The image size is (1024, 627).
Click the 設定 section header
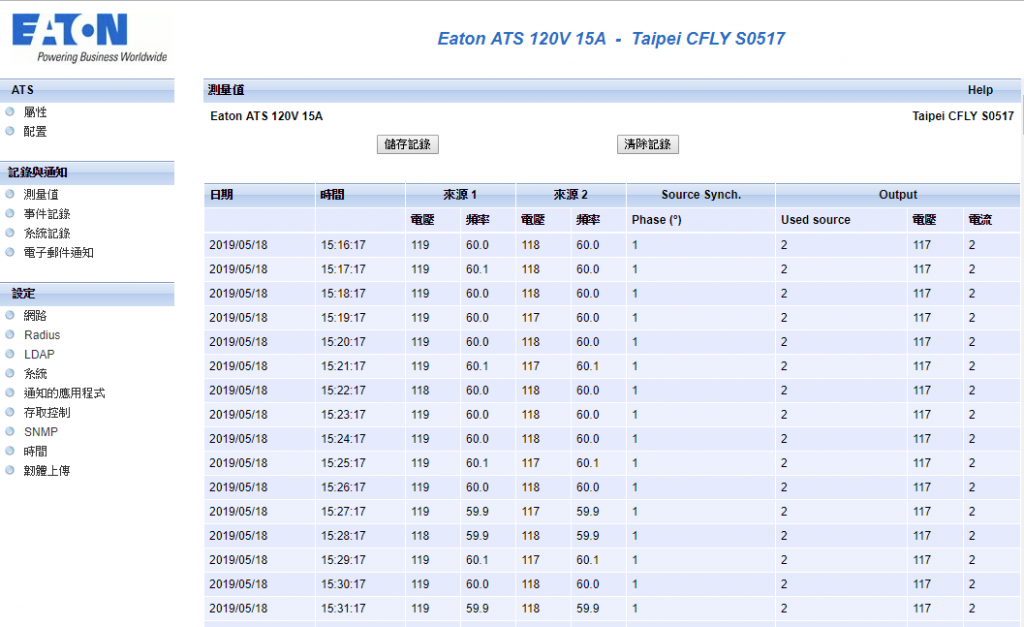point(88,294)
